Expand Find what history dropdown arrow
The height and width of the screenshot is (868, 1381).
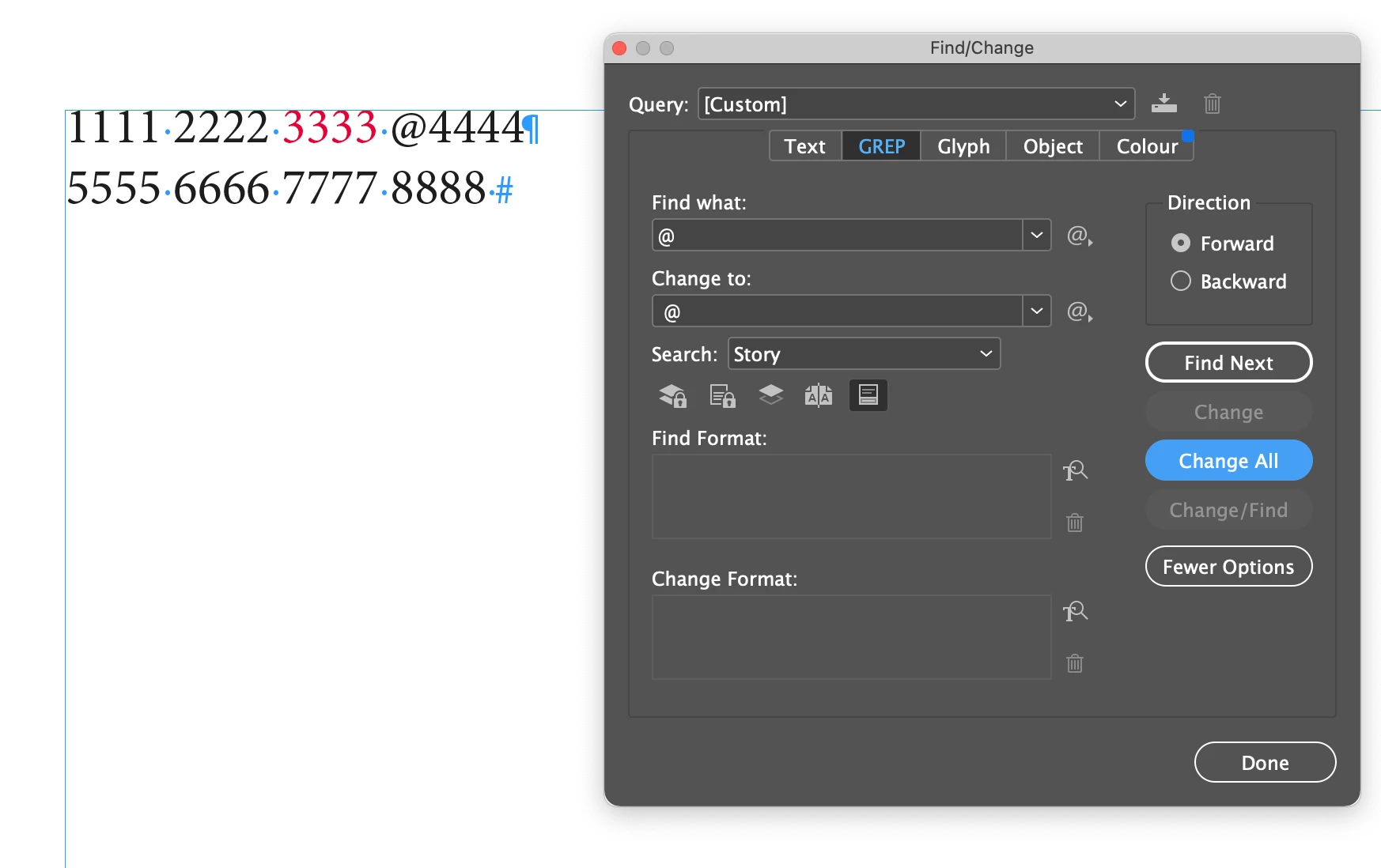click(x=1036, y=235)
